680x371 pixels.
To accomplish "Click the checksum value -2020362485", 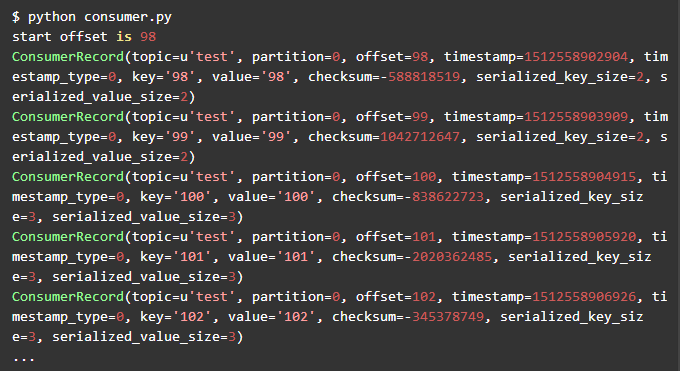I will coord(448,256).
